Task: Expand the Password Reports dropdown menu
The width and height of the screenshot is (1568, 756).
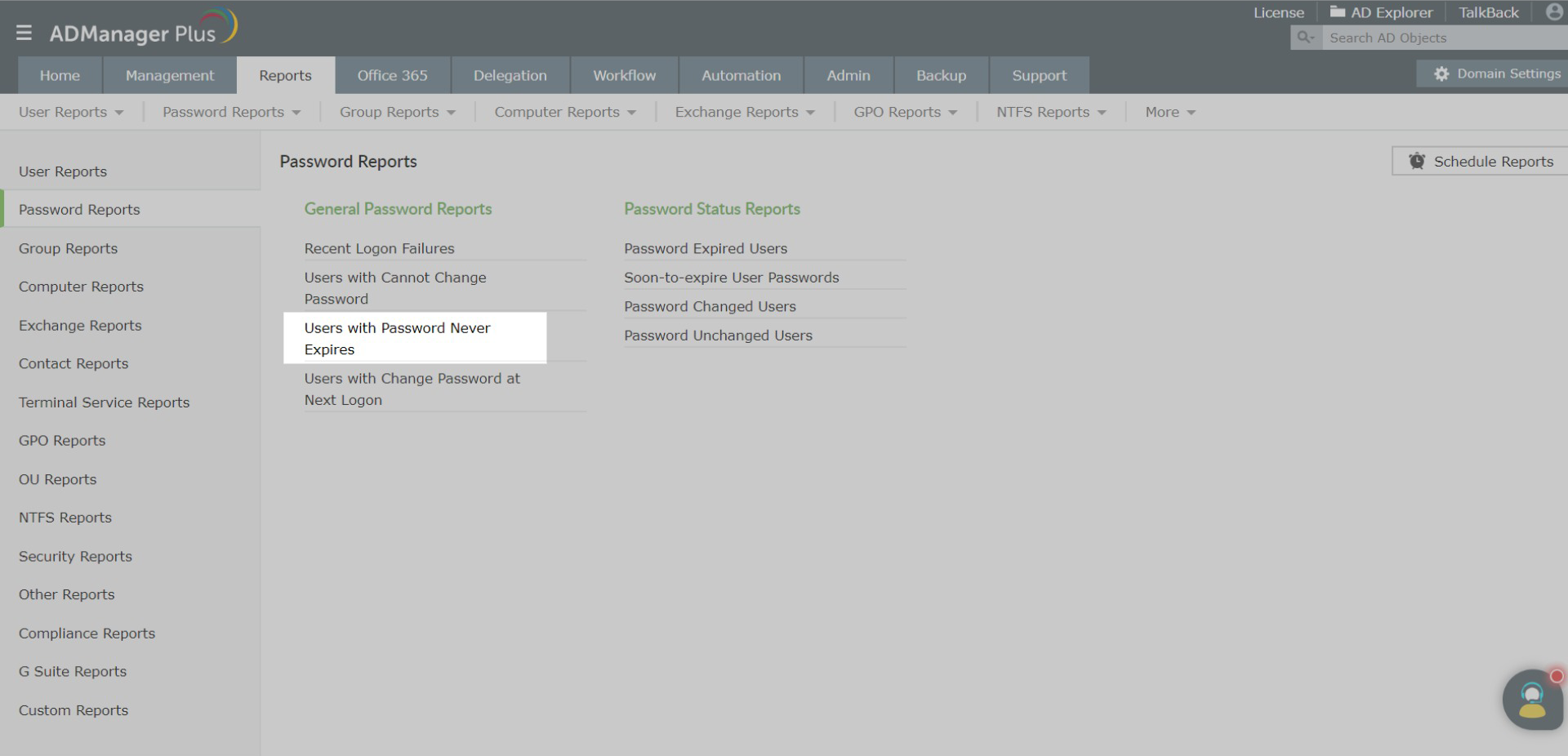Action: point(232,112)
